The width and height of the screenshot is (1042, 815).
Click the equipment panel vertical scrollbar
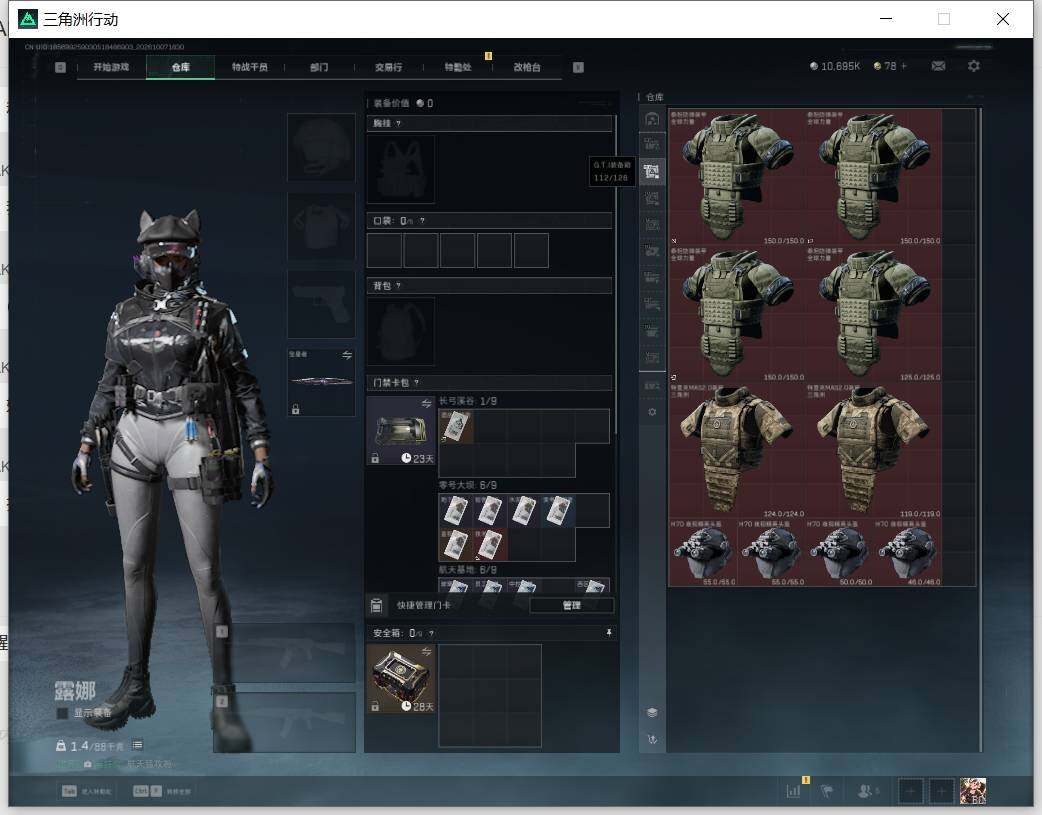pyautogui.click(x=615, y=274)
